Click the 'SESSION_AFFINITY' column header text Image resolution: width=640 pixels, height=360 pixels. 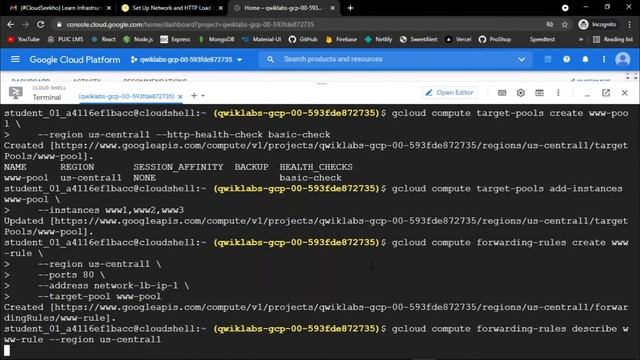coord(178,167)
